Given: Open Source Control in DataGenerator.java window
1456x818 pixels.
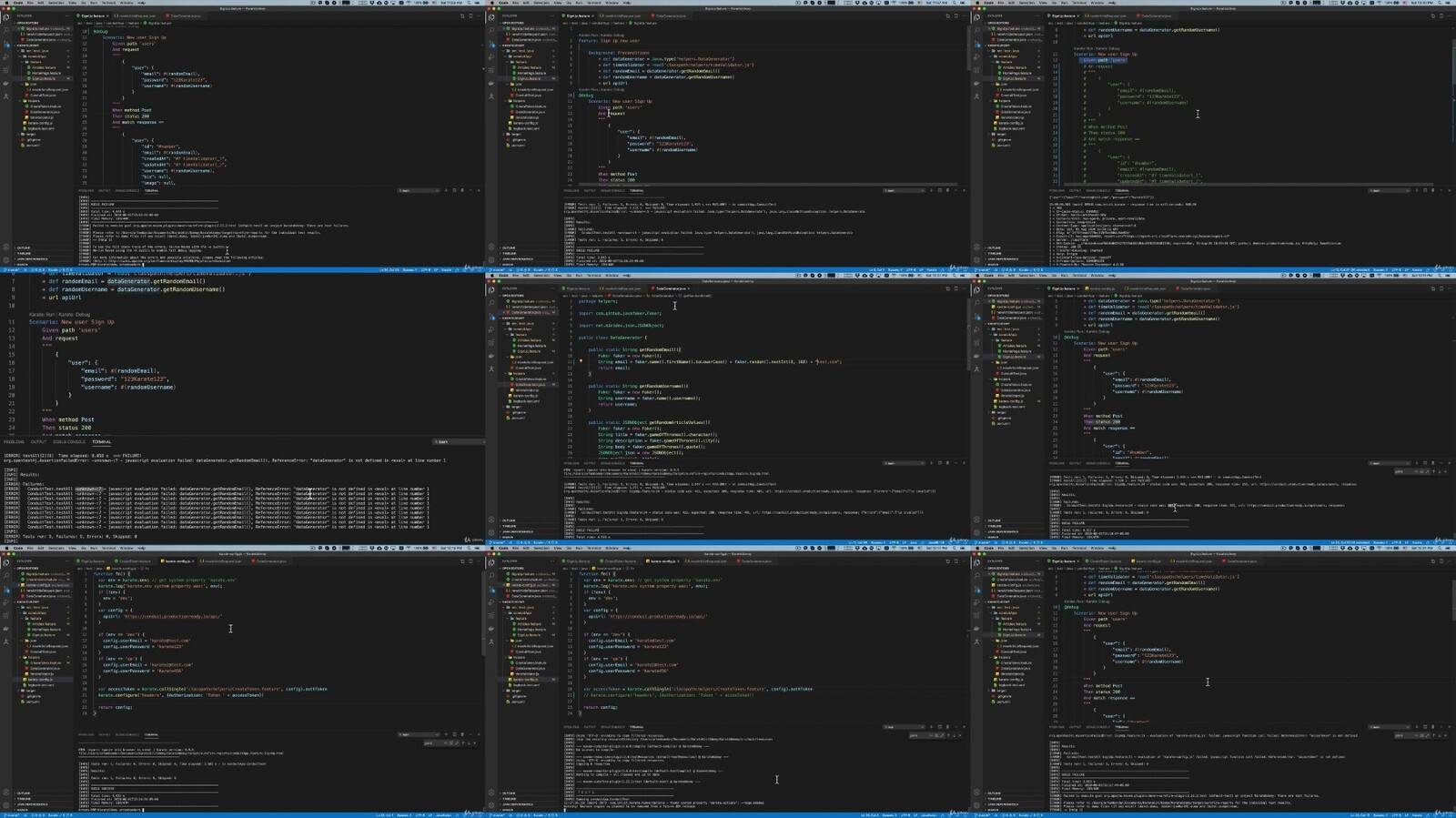Looking at the screenshot, I should [x=491, y=317].
